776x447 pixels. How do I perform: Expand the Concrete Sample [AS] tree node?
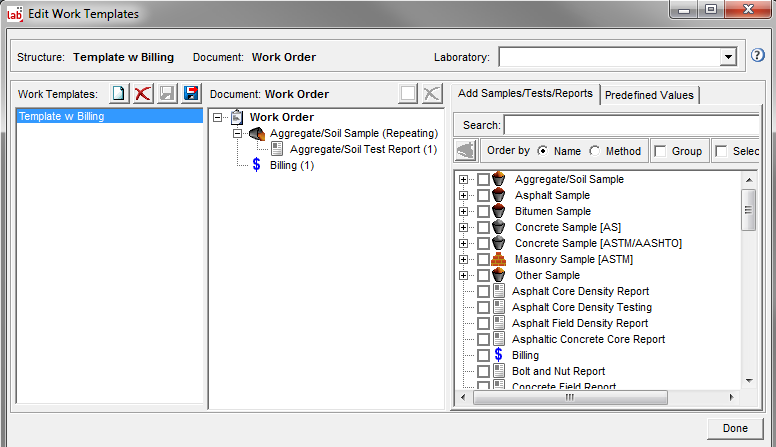(463, 227)
